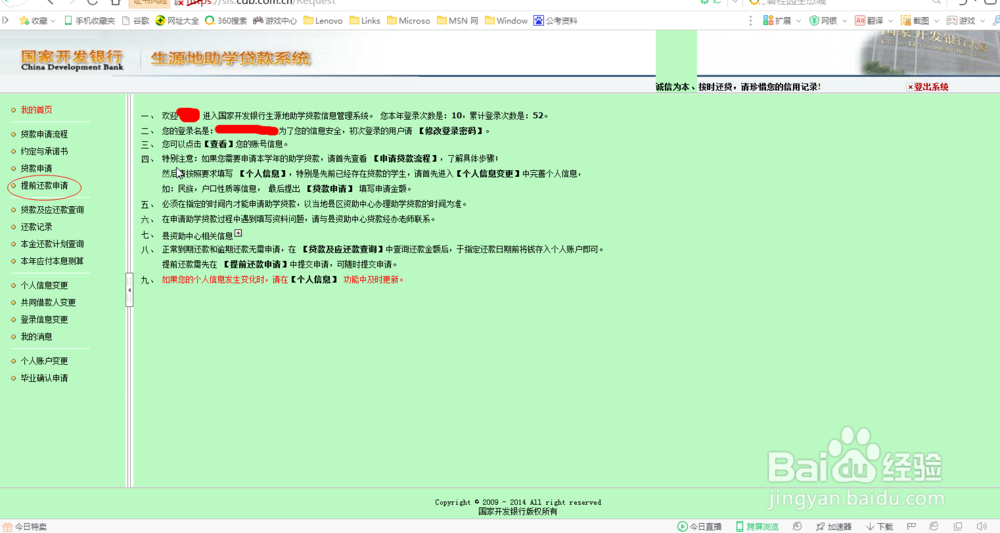The width and height of the screenshot is (1000, 533).
Task: Open 提前还款申请 in the sidebar
Action: pos(44,186)
